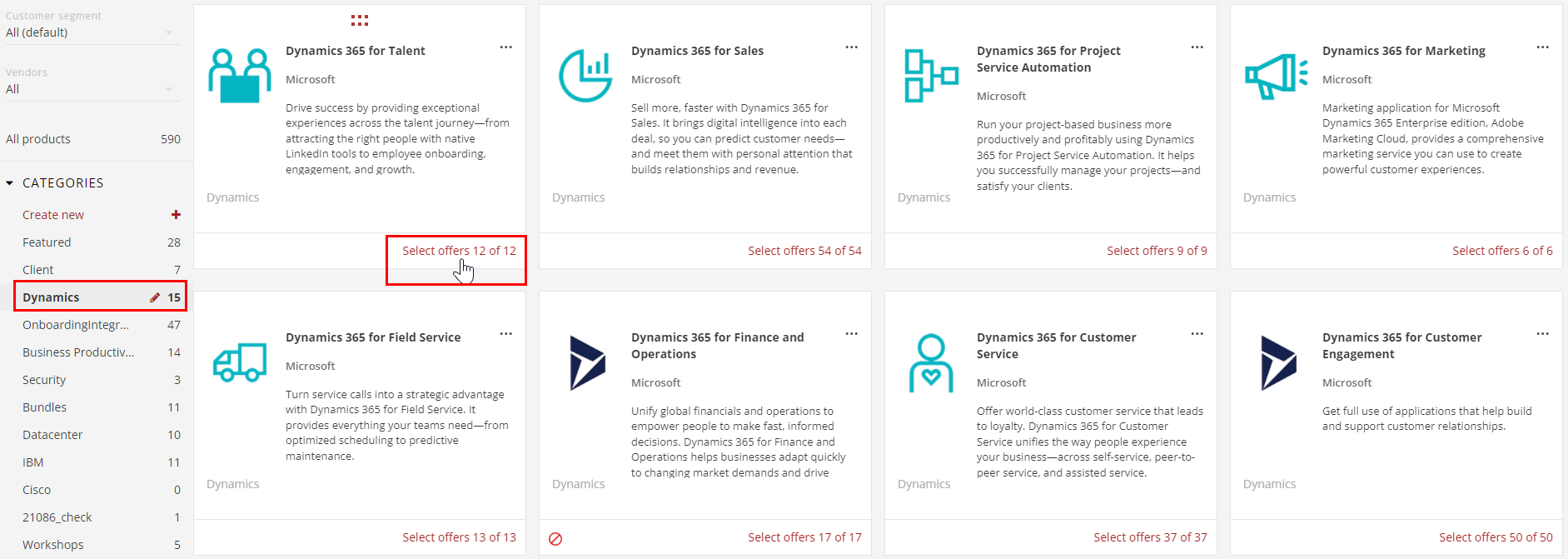Click the Dynamics 365 for Finance and Operations title

click(x=718, y=346)
